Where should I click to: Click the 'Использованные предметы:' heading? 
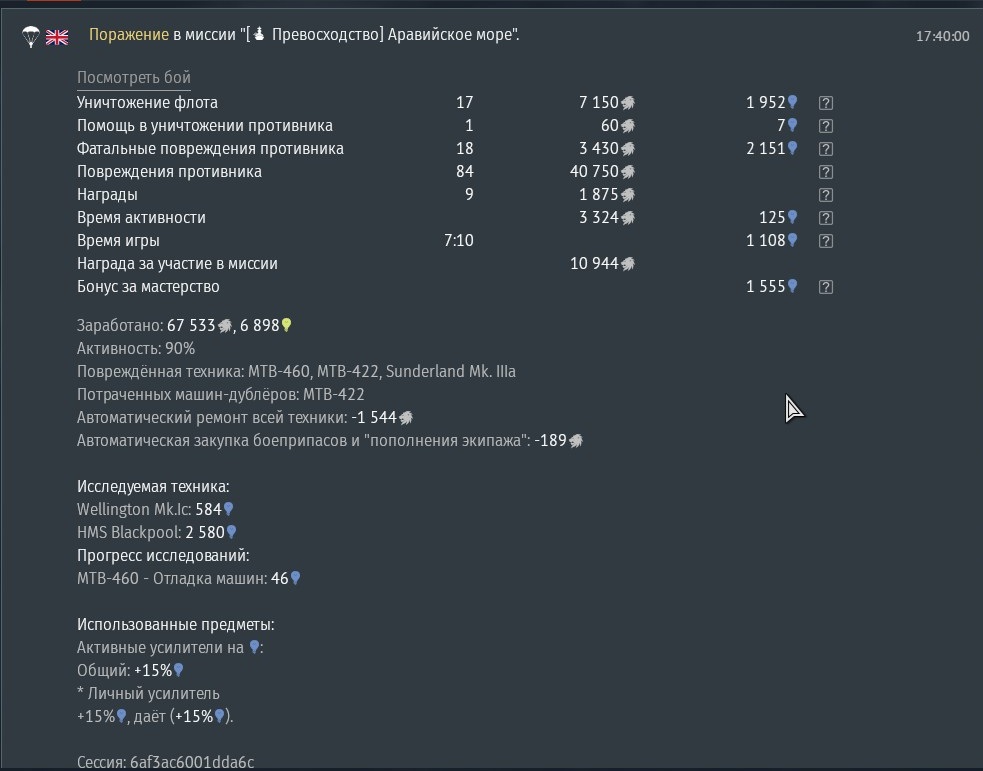(x=176, y=624)
